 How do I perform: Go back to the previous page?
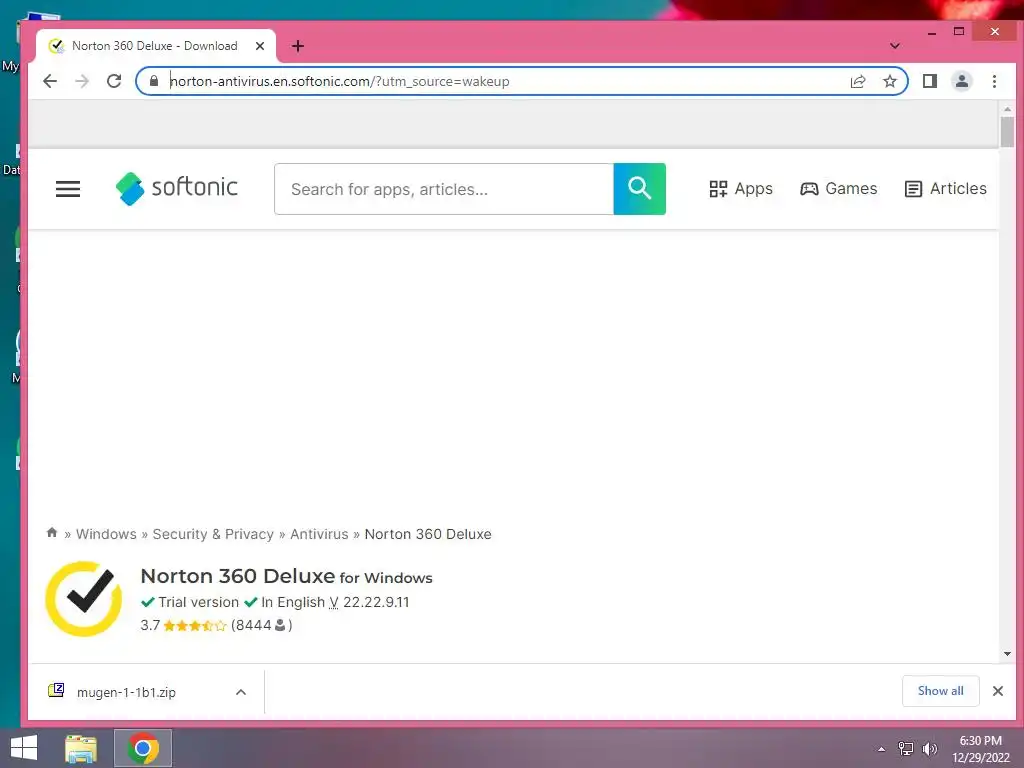click(50, 81)
